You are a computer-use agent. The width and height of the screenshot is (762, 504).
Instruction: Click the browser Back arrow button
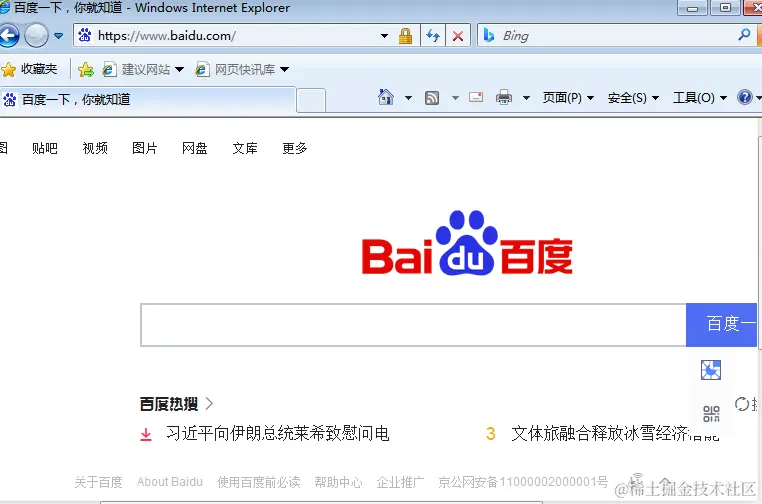[8, 35]
